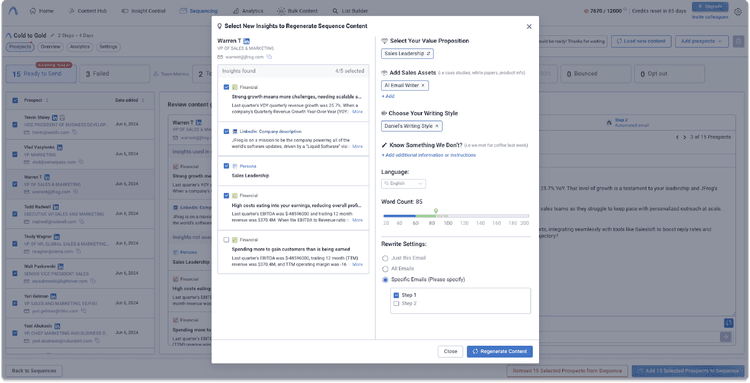Open the settings gear icon in top bar
This screenshot has height=383, width=750.
(738, 12)
